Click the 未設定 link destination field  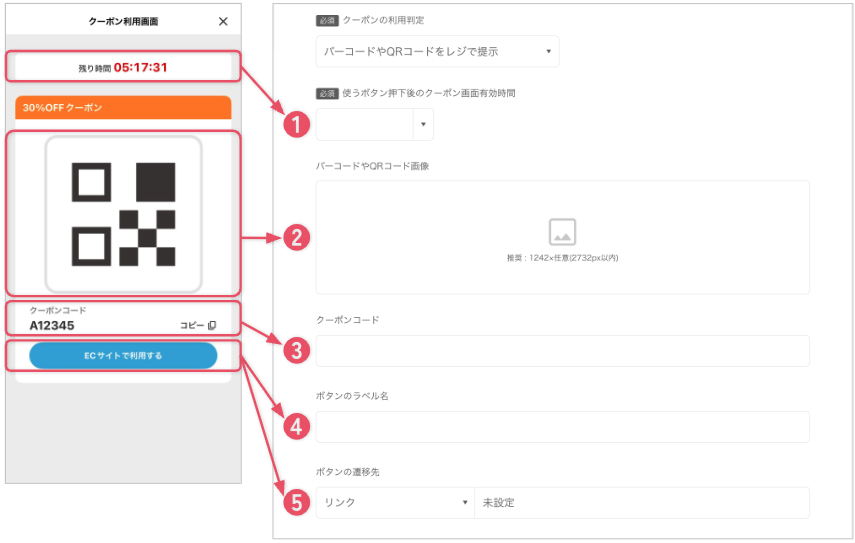[x=642, y=502]
